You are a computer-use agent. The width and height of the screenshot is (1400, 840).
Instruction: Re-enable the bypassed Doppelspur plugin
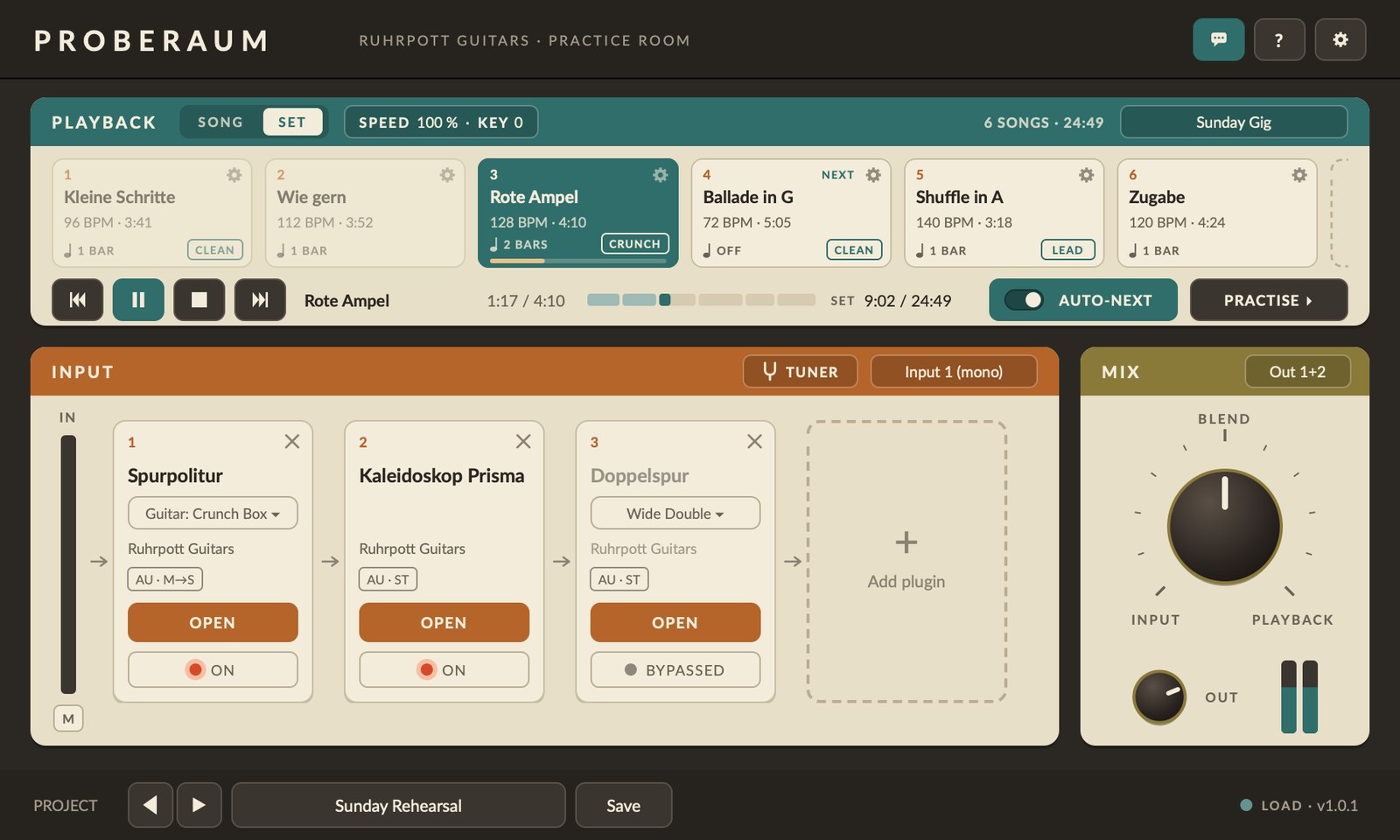tap(675, 669)
